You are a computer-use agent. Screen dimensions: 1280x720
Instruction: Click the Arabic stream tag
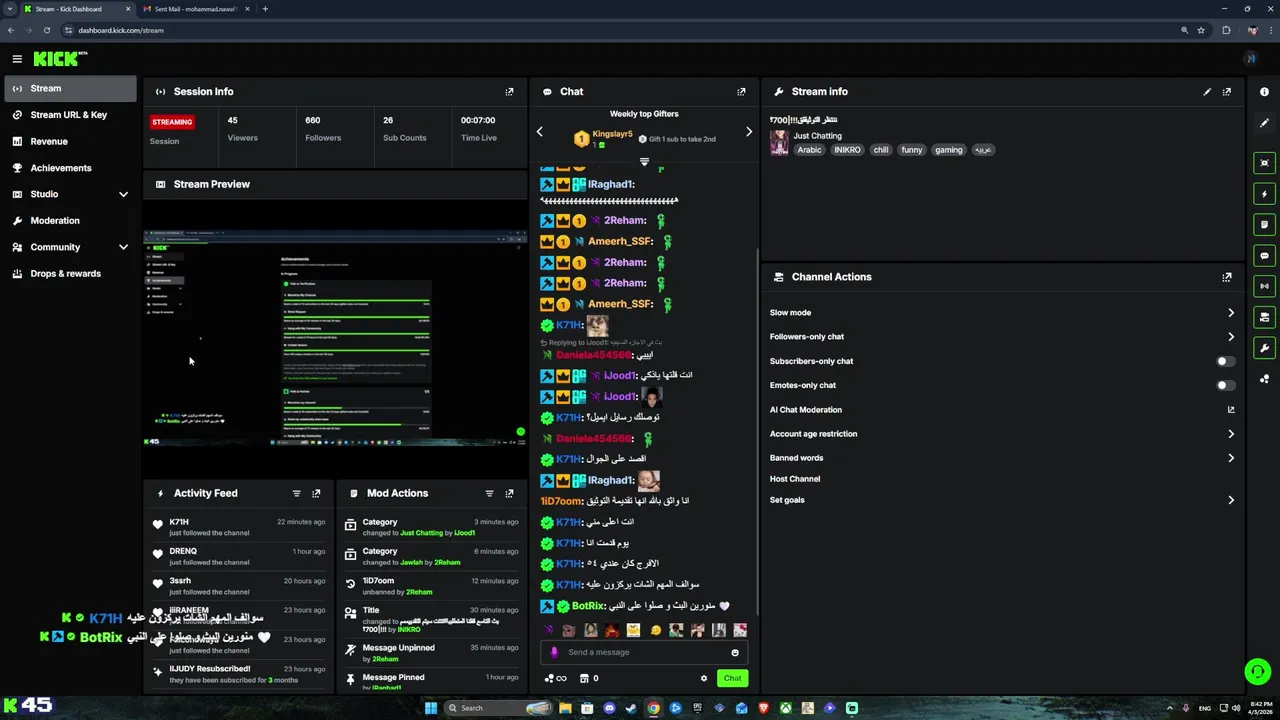coord(809,150)
